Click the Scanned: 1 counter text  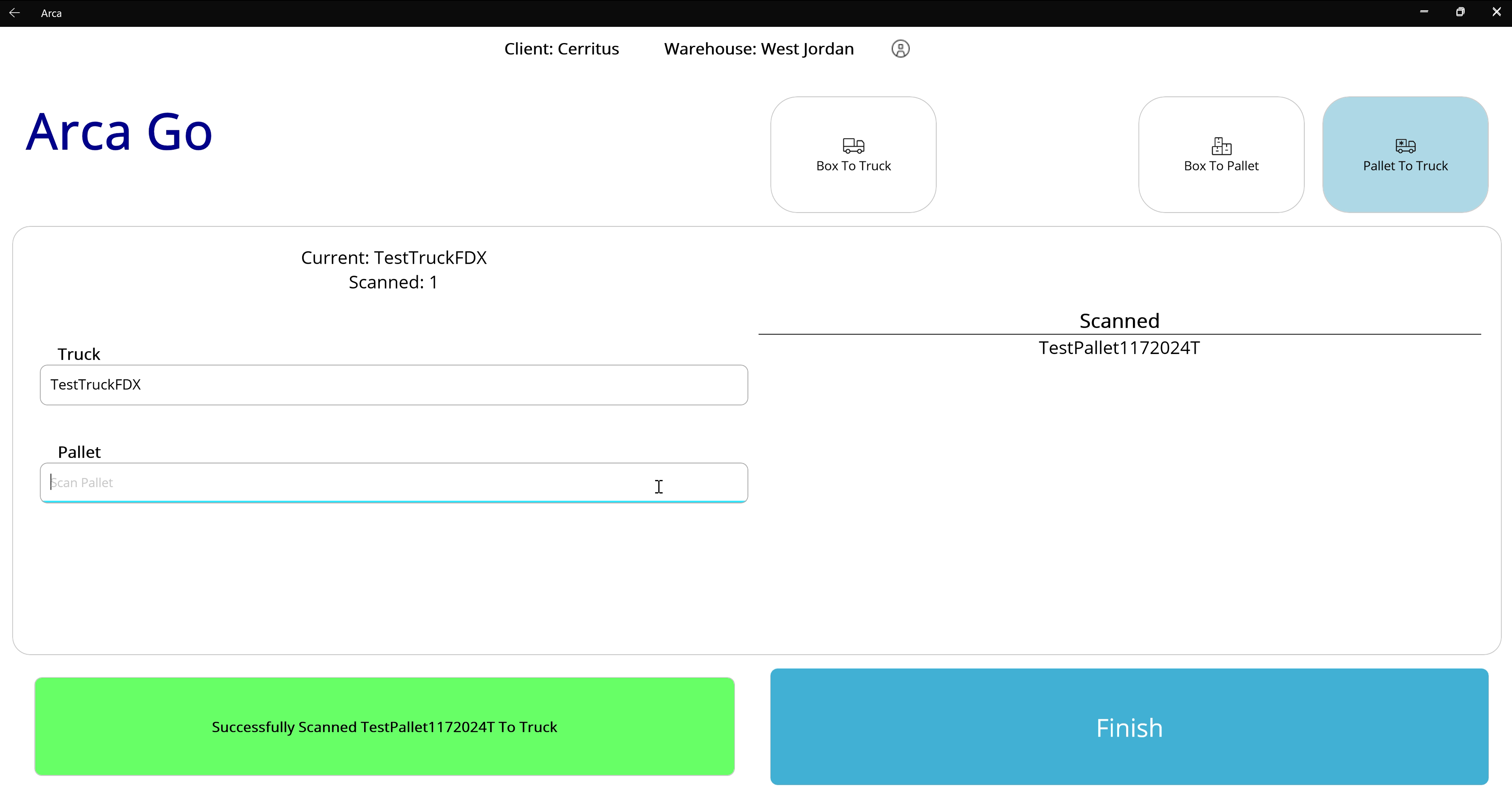393,283
